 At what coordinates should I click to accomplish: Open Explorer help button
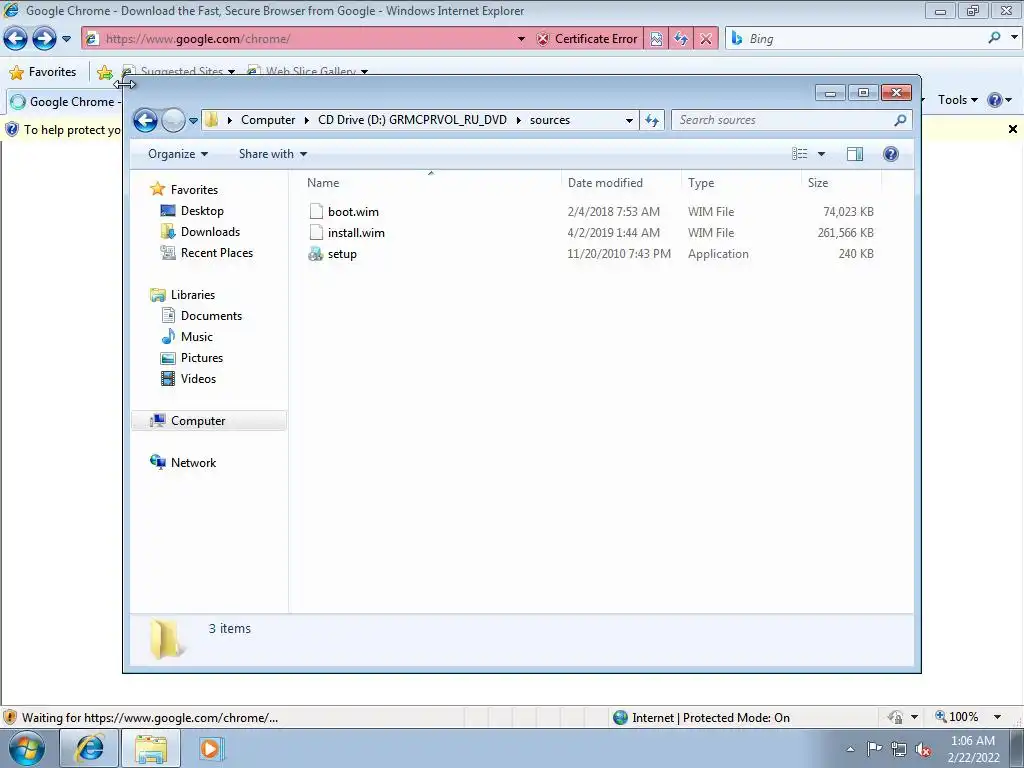pos(890,154)
